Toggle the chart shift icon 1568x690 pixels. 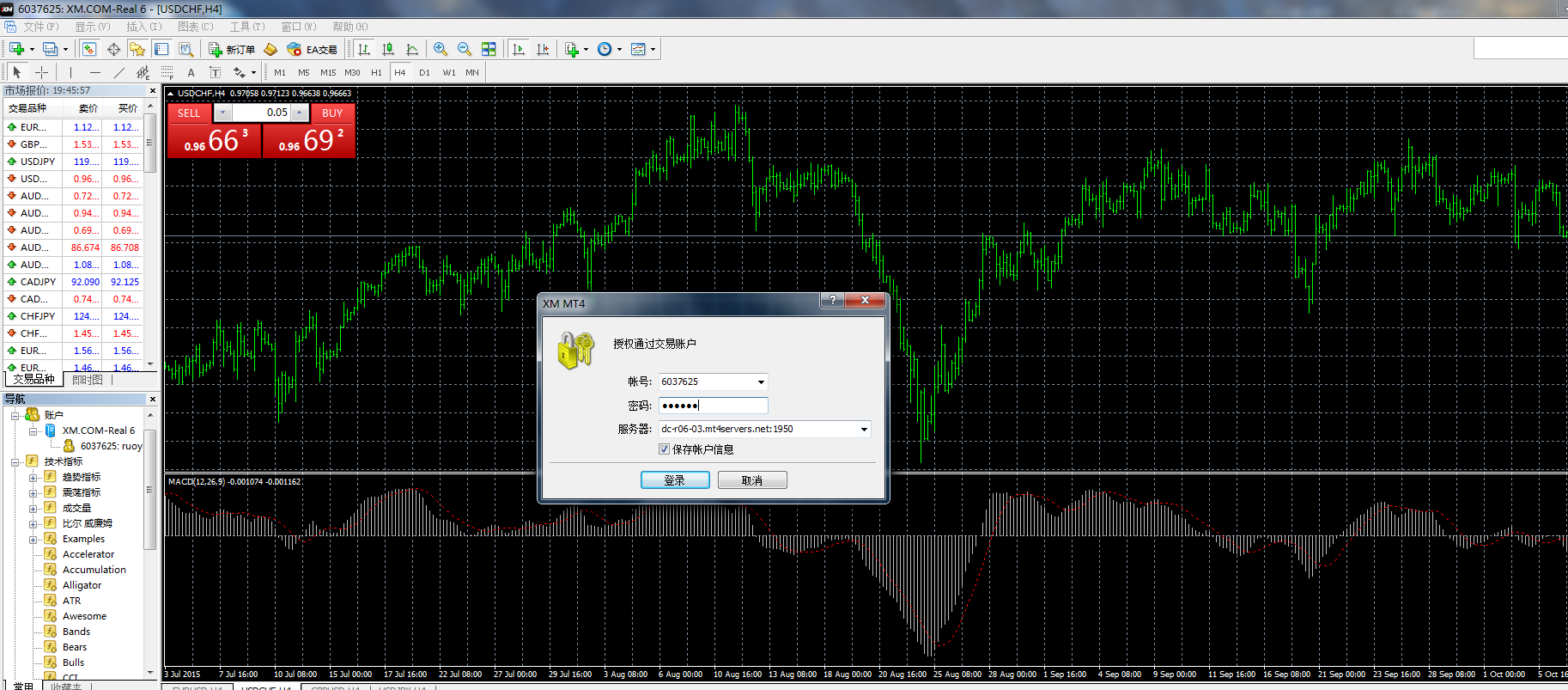[542, 49]
